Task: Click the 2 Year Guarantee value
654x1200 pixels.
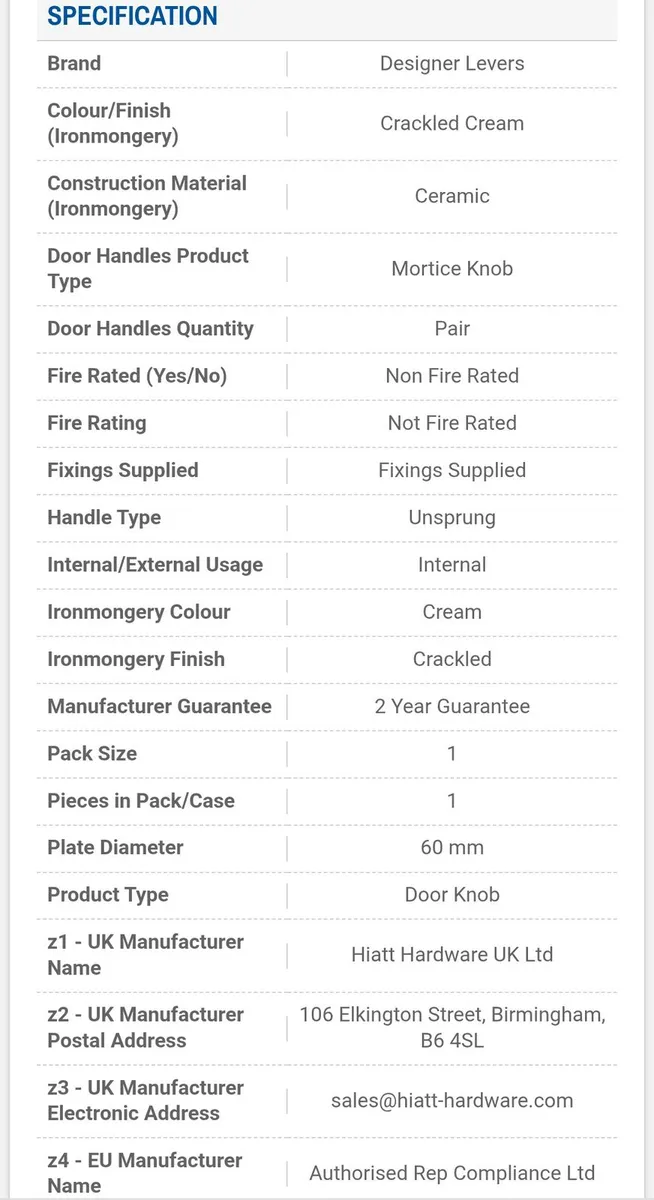Action: 452,706
